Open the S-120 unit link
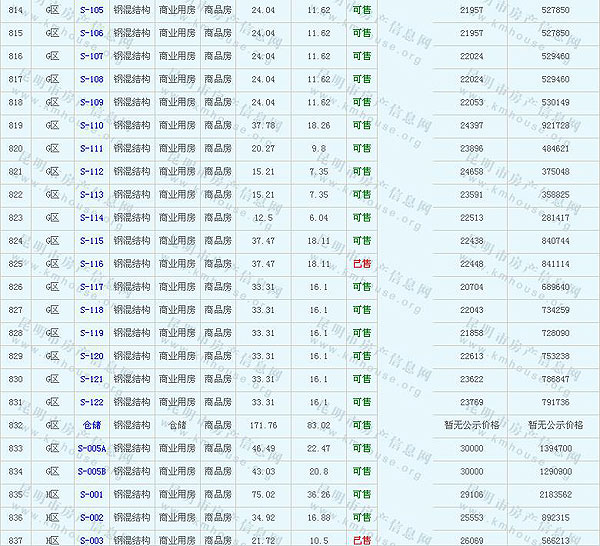Image resolution: width=600 pixels, height=546 pixels. tap(90, 356)
